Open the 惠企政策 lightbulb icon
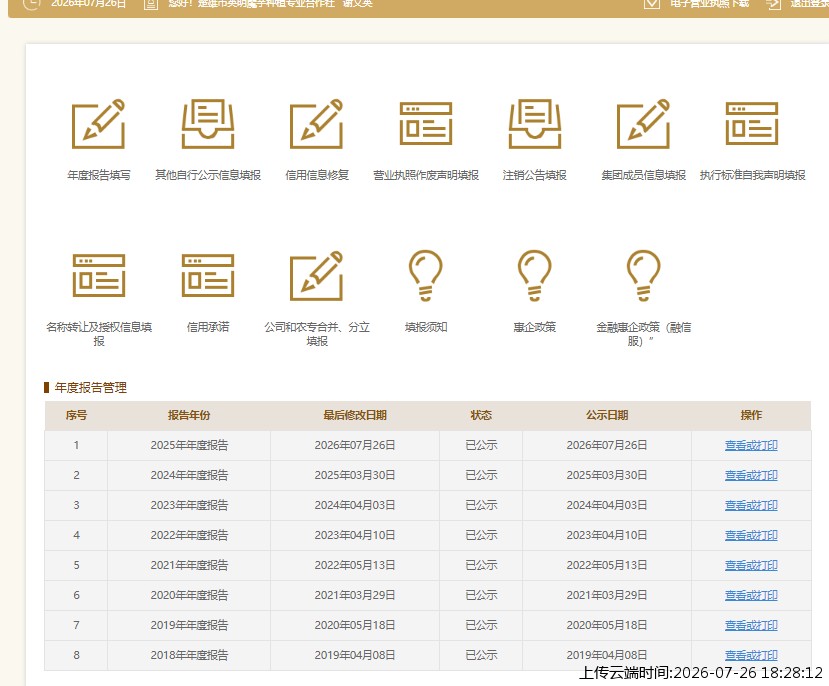Viewport: 829px width, 686px height. point(535,276)
